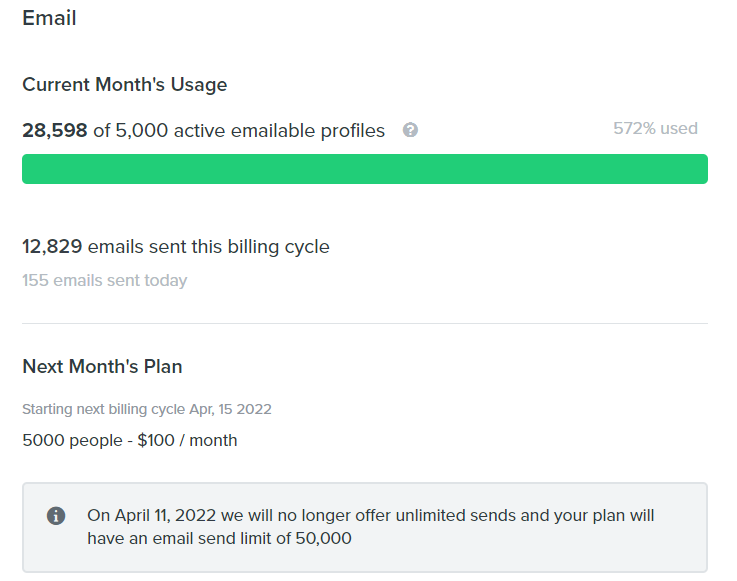Click the info icon in notice box
Image resolution: width=737 pixels, height=581 pixels.
pyautogui.click(x=56, y=516)
